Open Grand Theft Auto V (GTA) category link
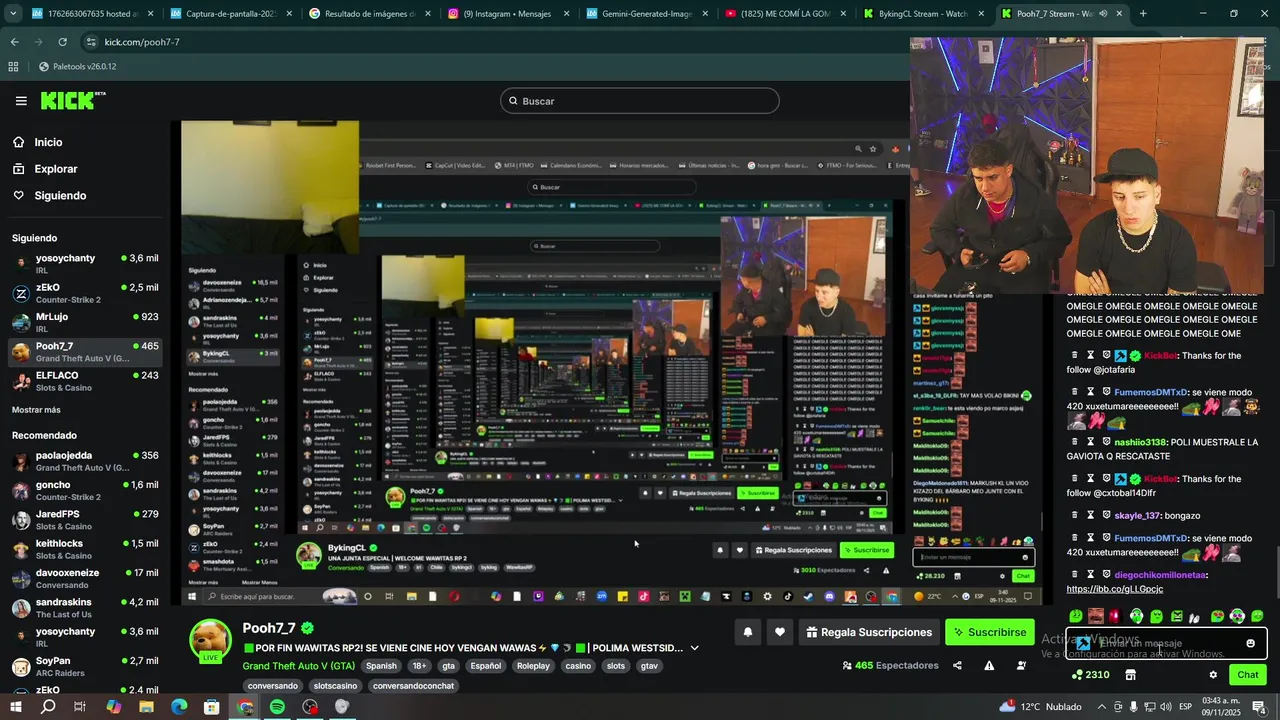Screen dimensions: 1280x720 pyautogui.click(x=298, y=666)
